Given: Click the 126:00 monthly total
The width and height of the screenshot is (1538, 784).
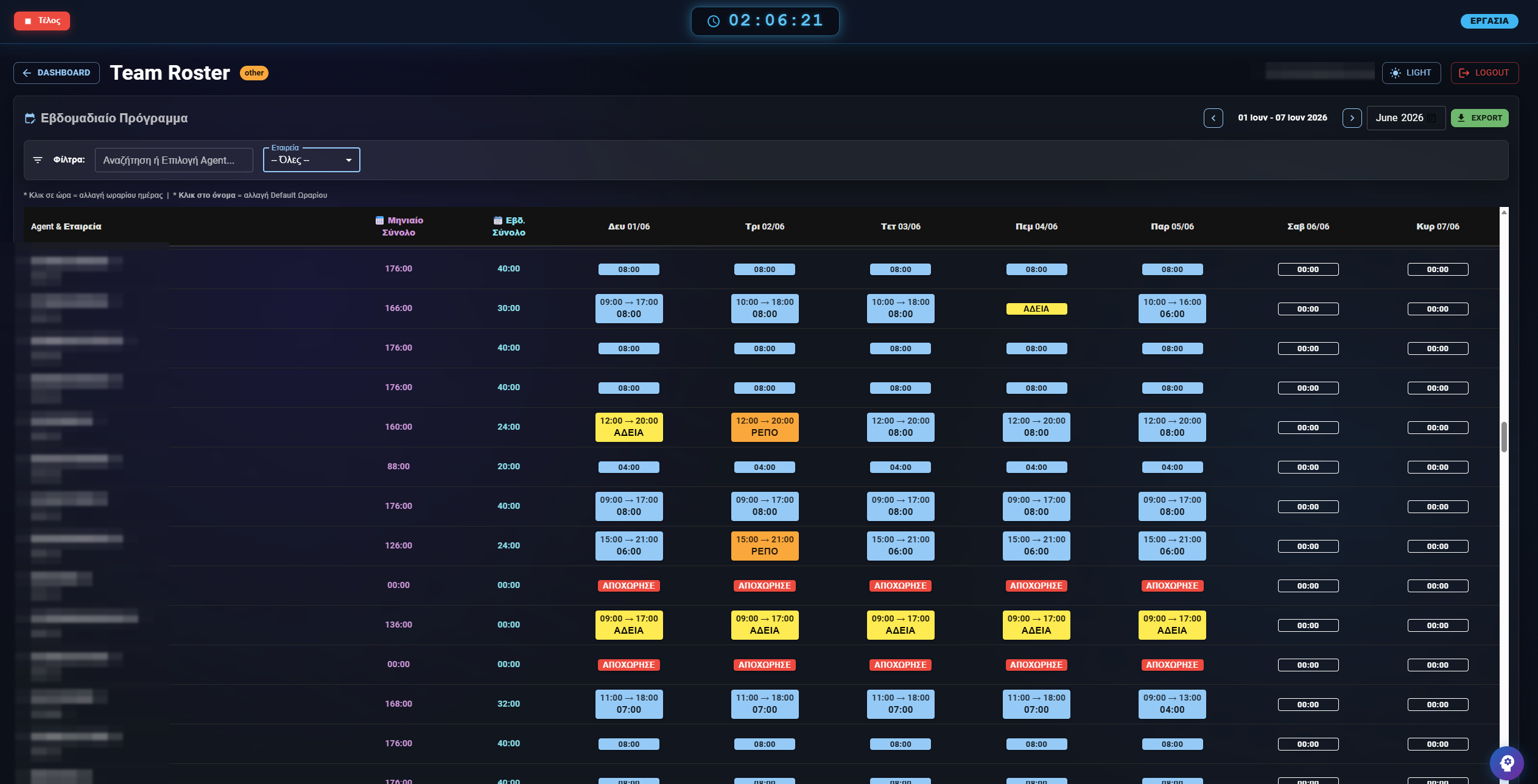Looking at the screenshot, I should tap(398, 546).
